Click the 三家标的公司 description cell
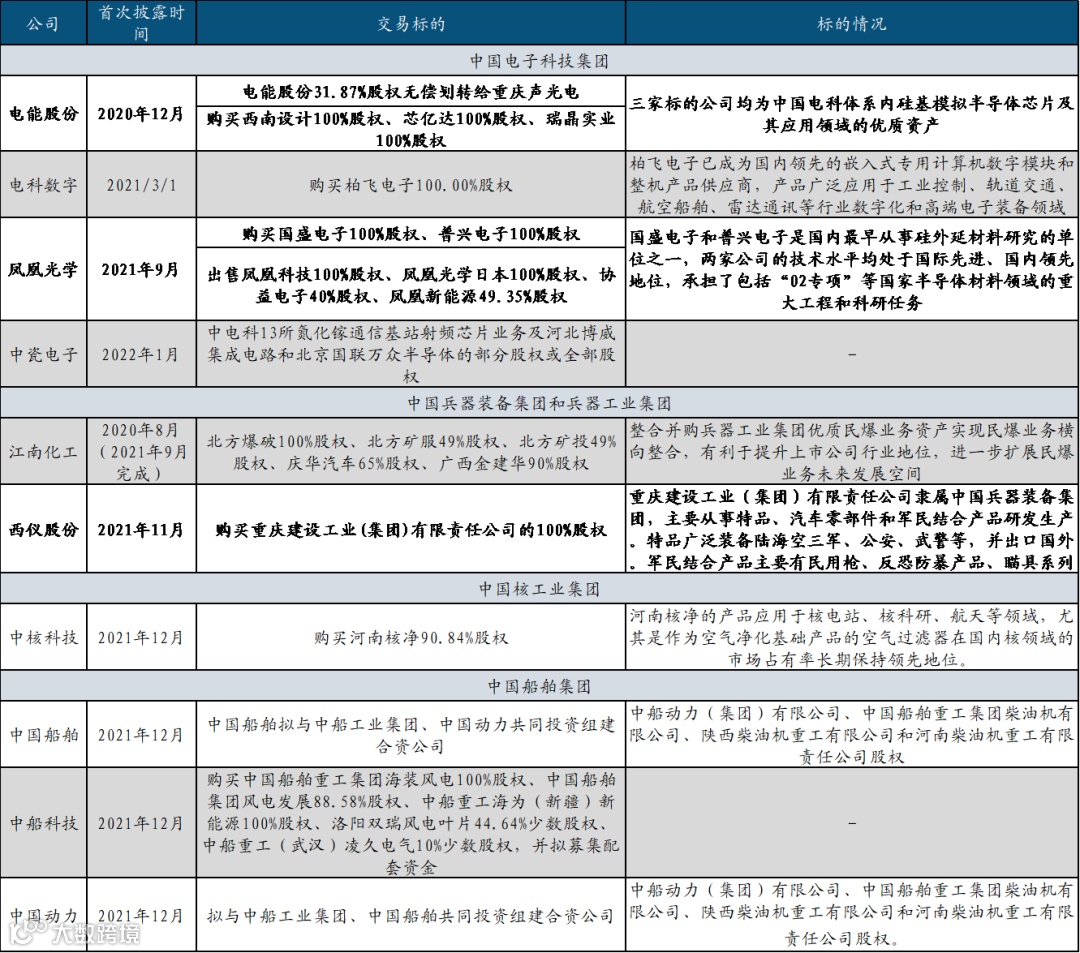 point(852,114)
